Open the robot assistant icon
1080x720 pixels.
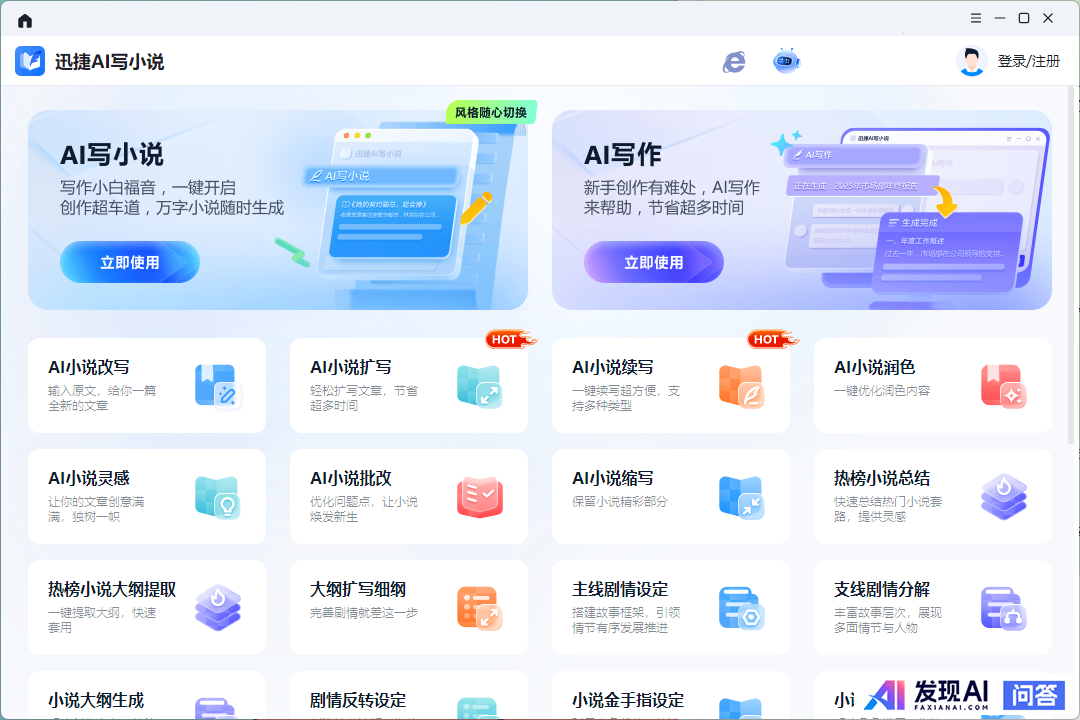[786, 61]
